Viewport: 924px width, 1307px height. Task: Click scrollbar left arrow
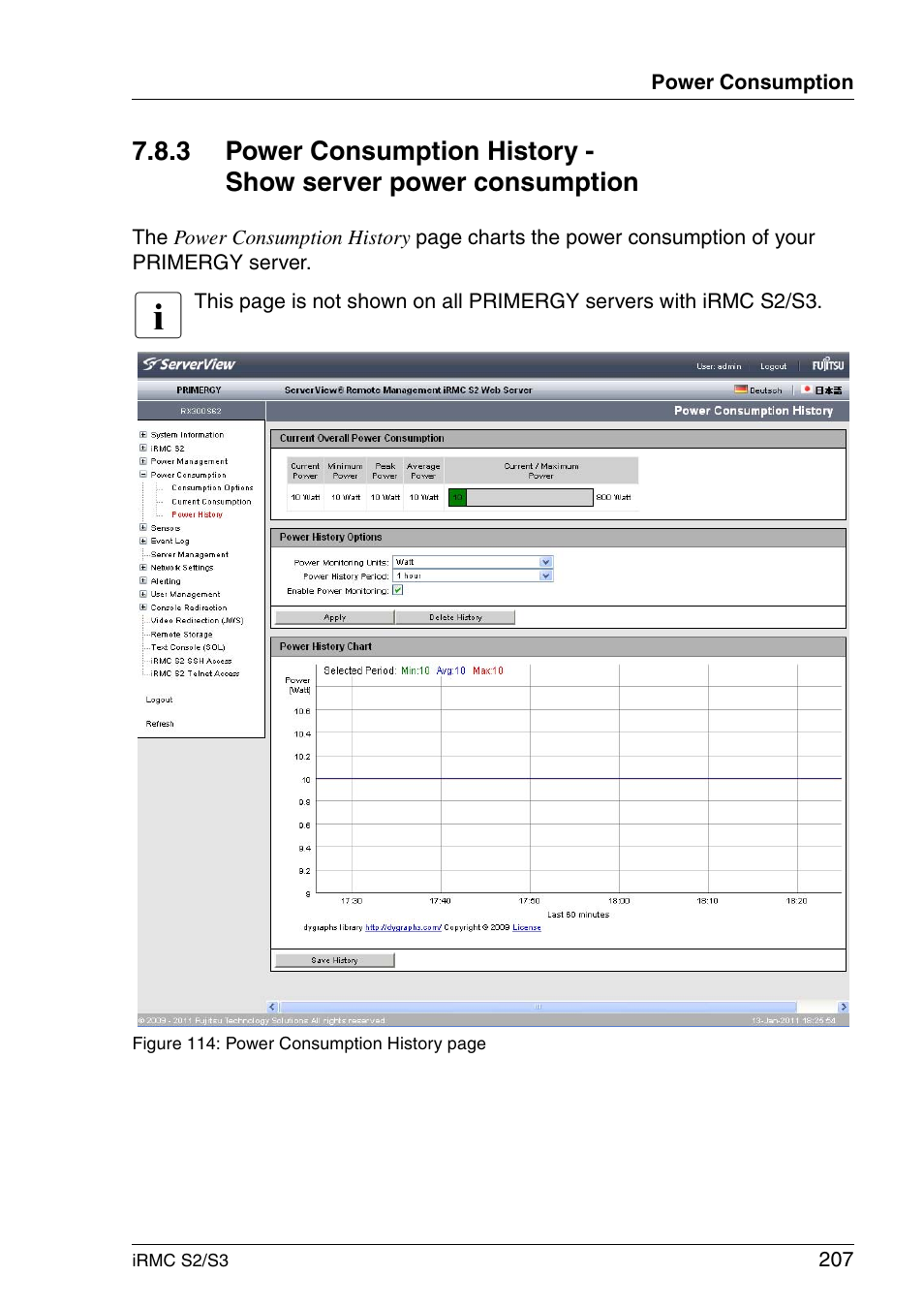[x=272, y=1007]
